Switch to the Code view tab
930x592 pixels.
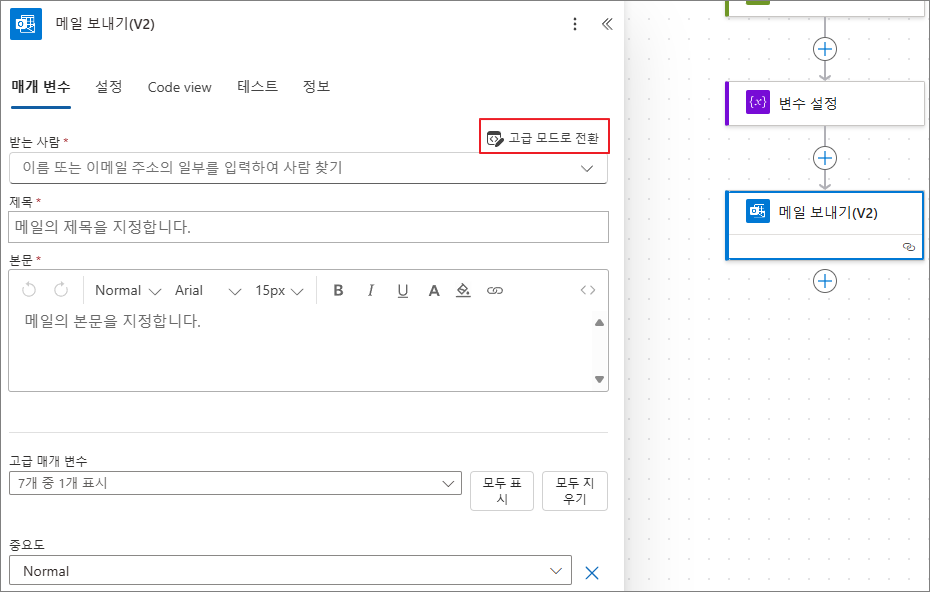(x=179, y=87)
